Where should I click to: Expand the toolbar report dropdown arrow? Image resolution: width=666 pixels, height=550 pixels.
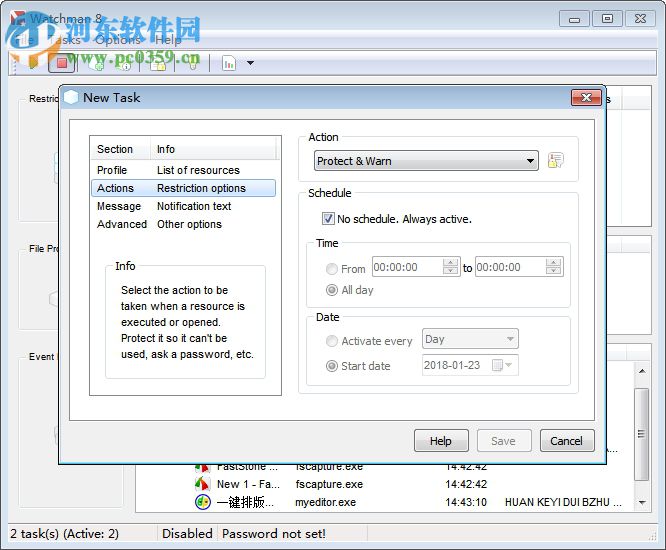click(251, 63)
